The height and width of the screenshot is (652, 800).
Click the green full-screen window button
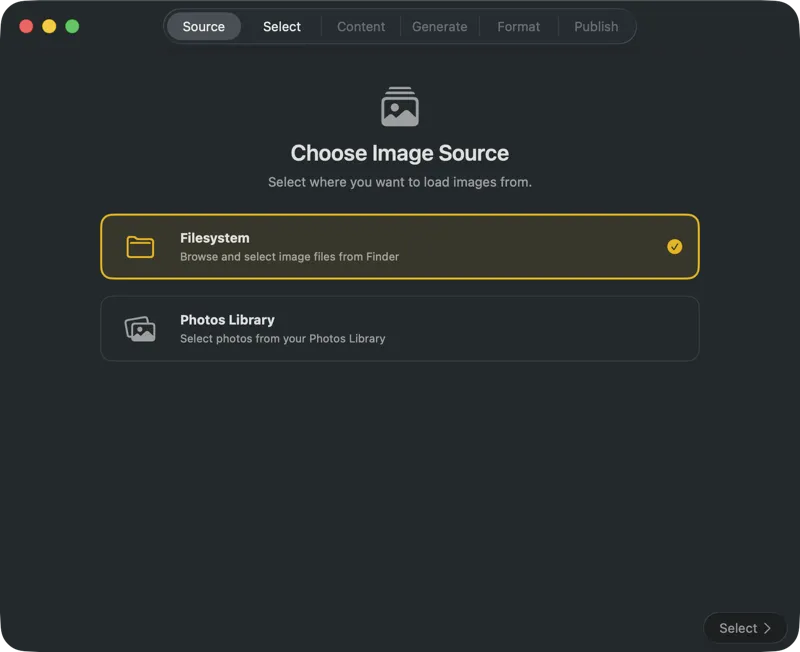tap(72, 27)
